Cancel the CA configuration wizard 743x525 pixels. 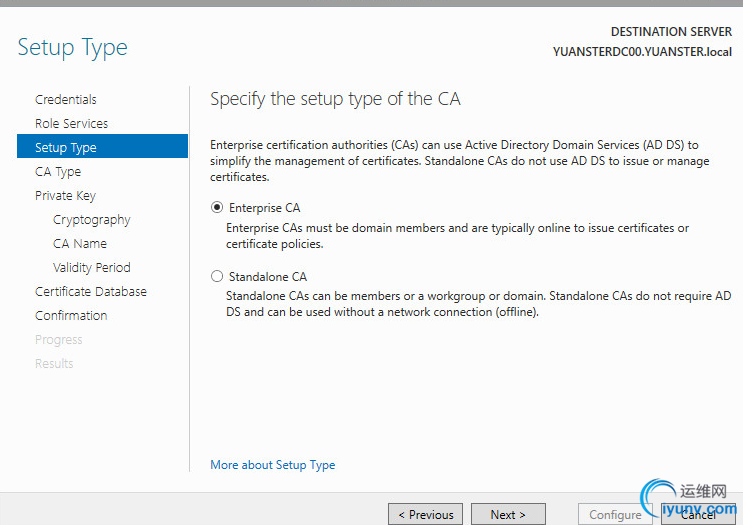698,514
